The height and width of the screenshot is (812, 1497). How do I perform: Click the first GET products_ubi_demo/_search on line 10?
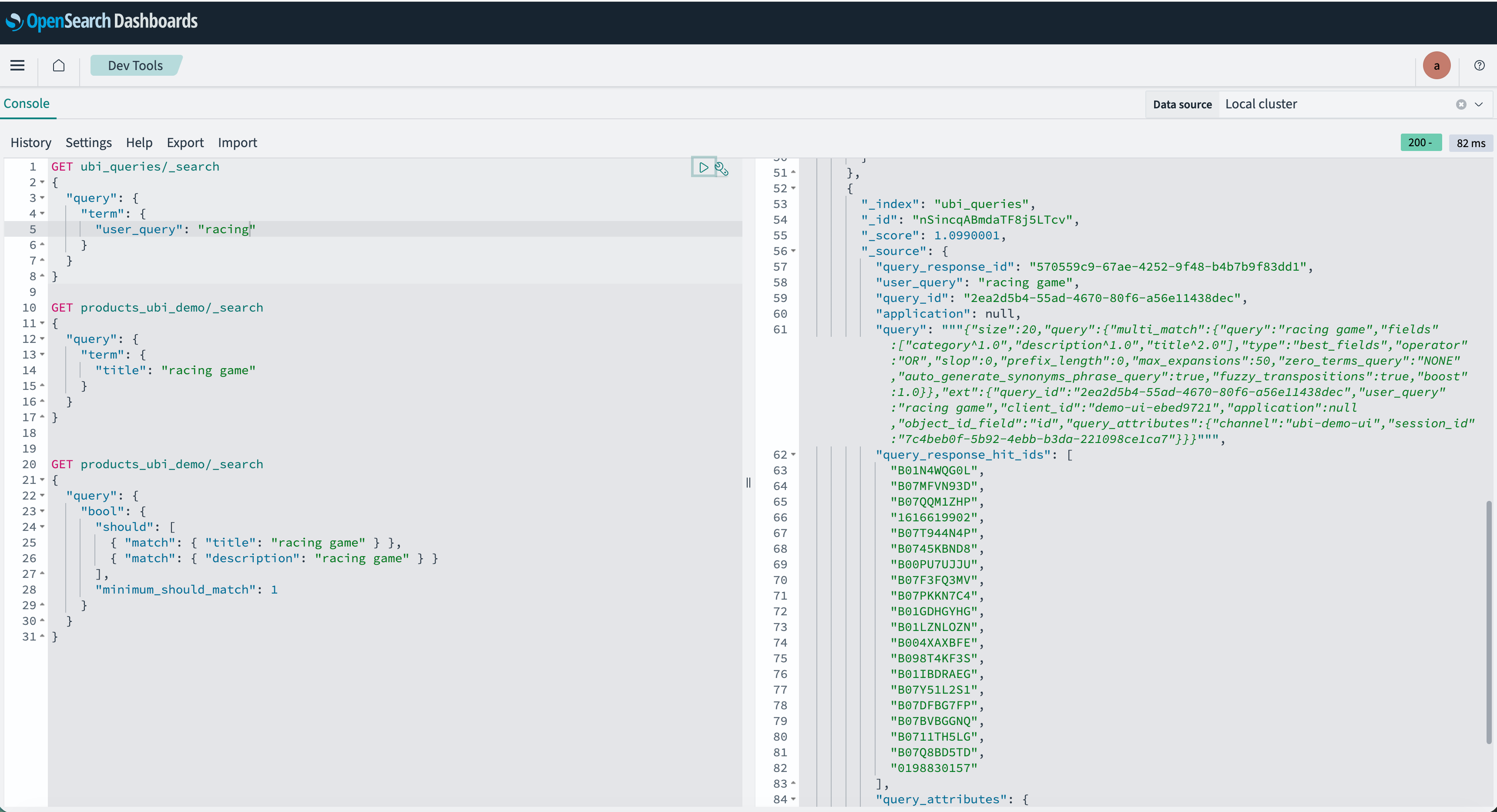[x=157, y=308]
